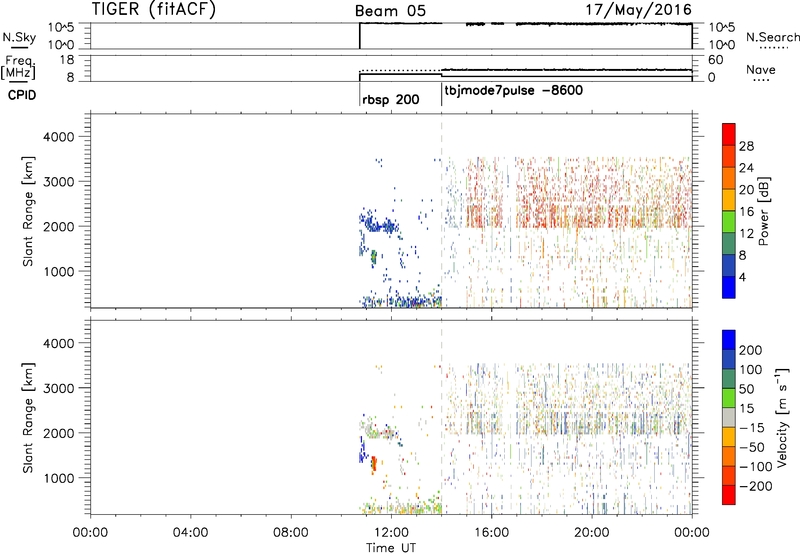Click the "18" tick on the frequency axis
Image resolution: width=800 pixels, height=554 pixels.
click(67, 60)
